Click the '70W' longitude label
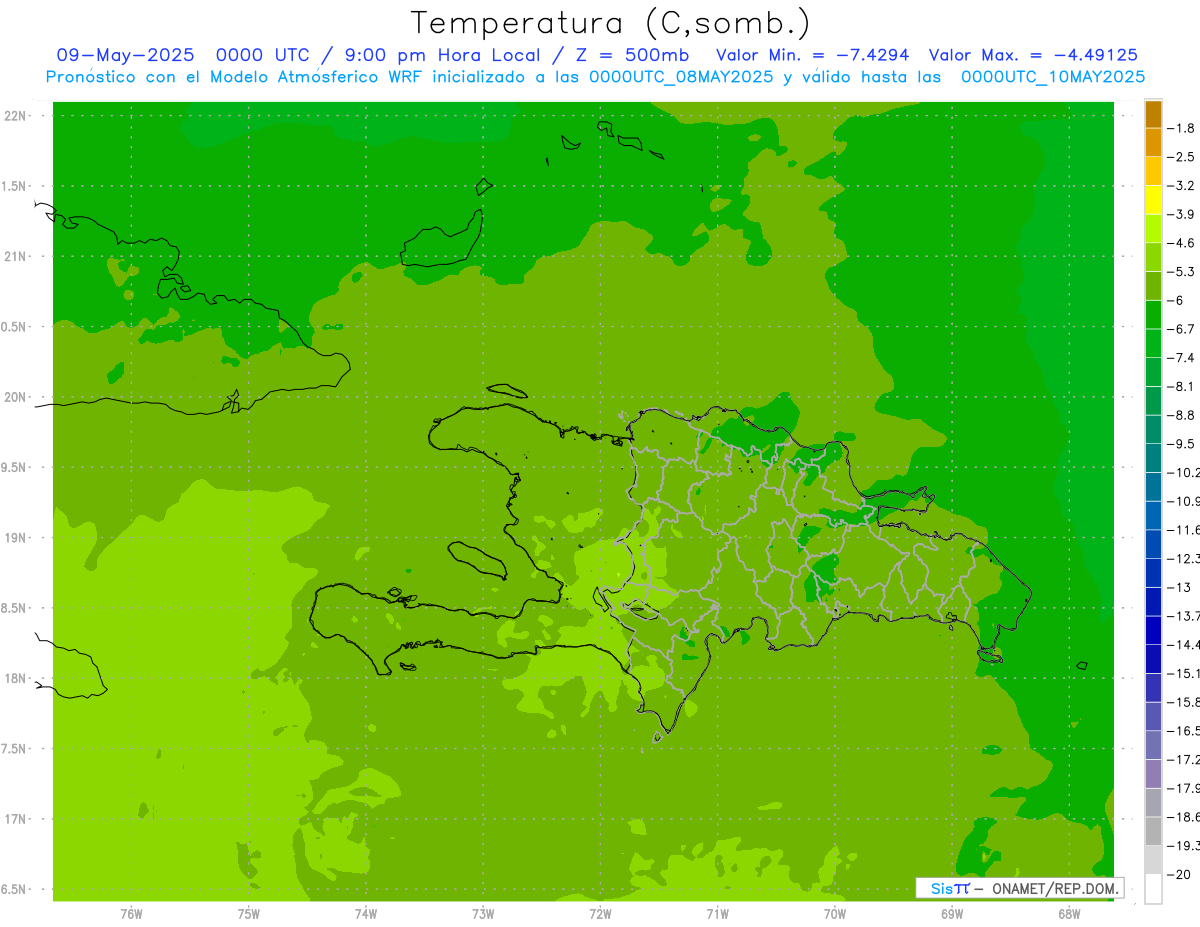 click(x=835, y=914)
